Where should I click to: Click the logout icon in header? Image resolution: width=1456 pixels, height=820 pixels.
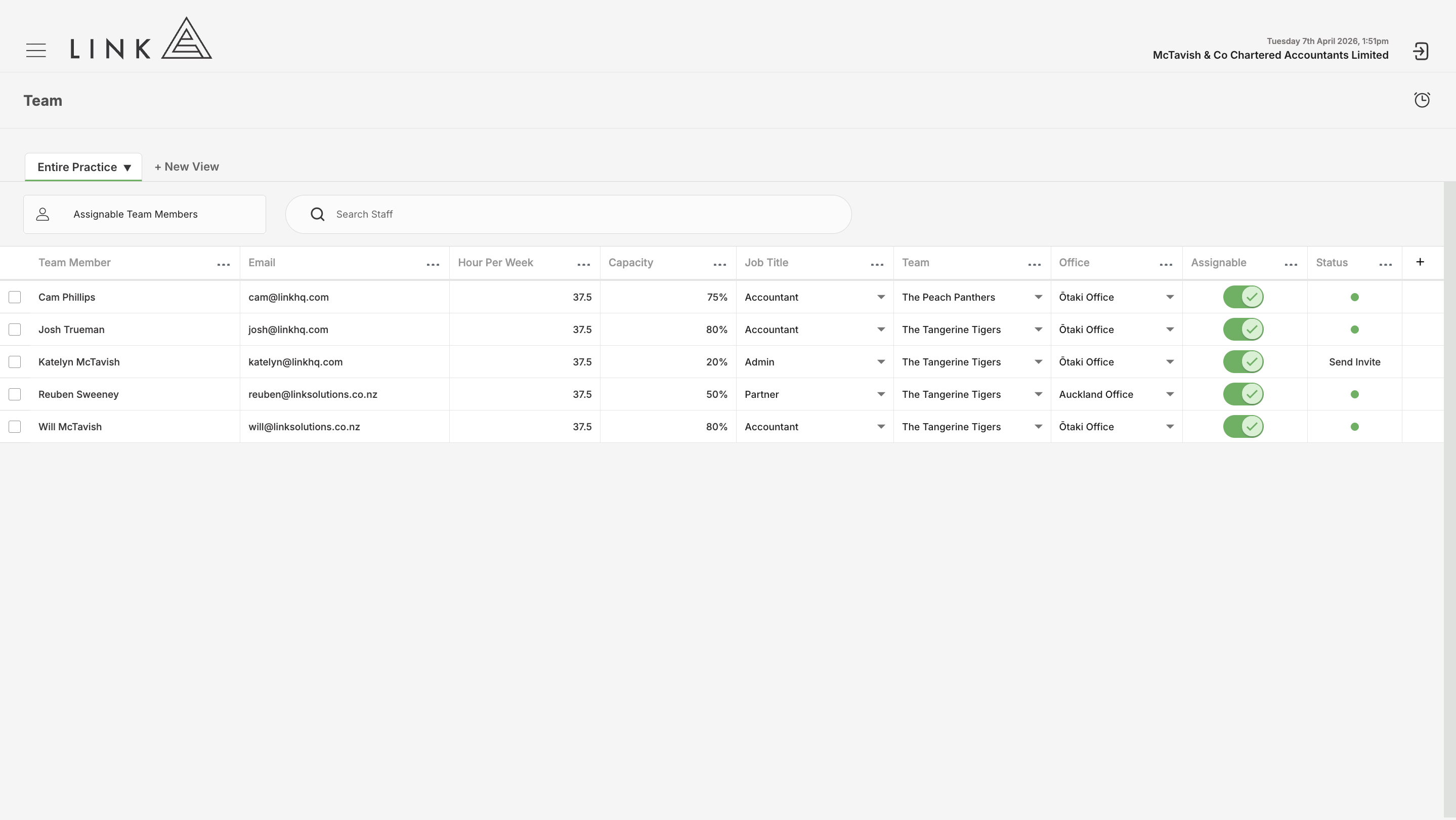pos(1421,52)
